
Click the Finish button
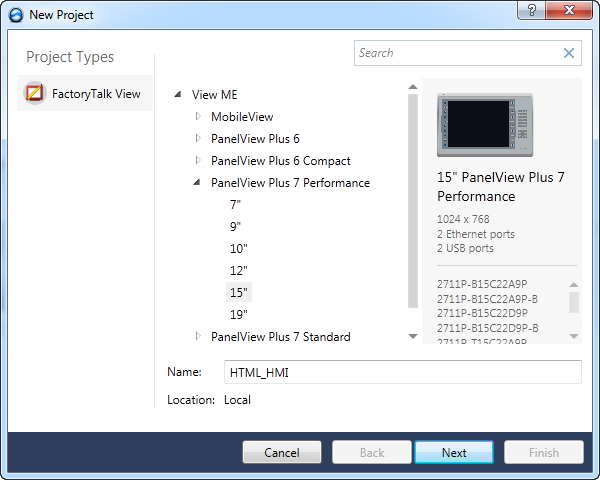[544, 452]
